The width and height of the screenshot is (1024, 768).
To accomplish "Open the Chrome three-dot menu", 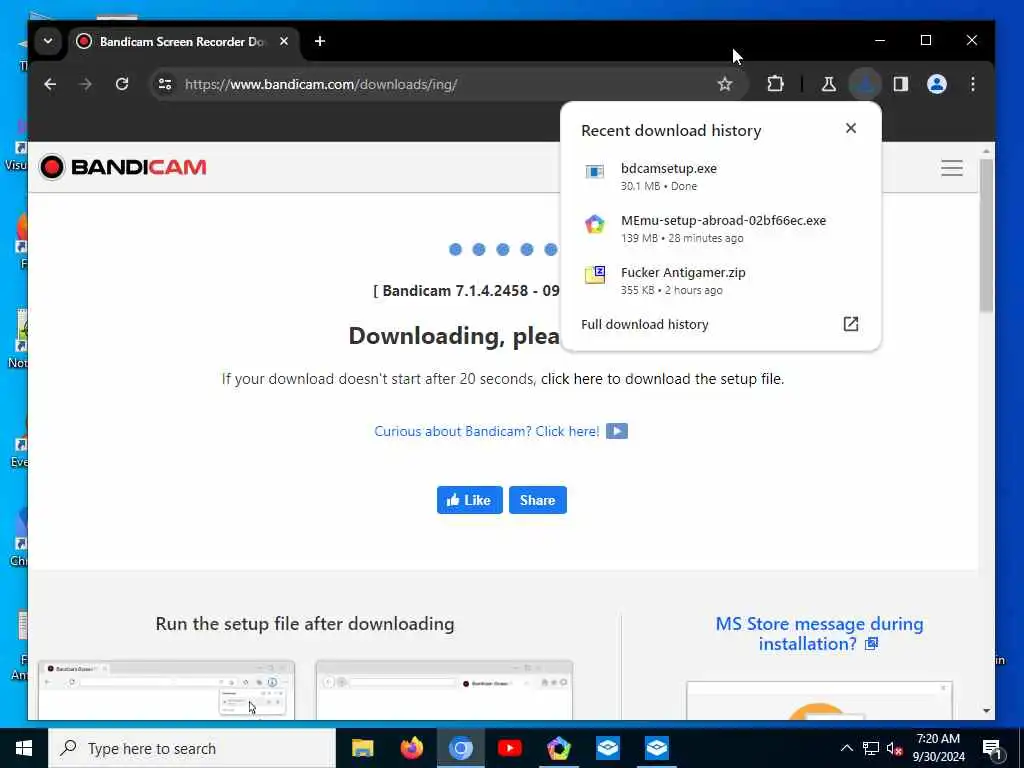I will pyautogui.click(x=973, y=84).
